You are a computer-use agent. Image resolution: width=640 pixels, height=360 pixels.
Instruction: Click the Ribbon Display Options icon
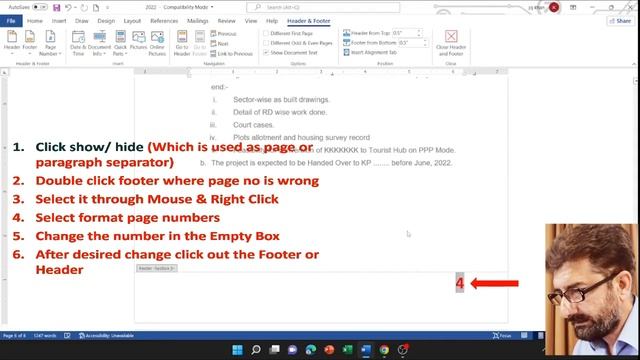573,7
